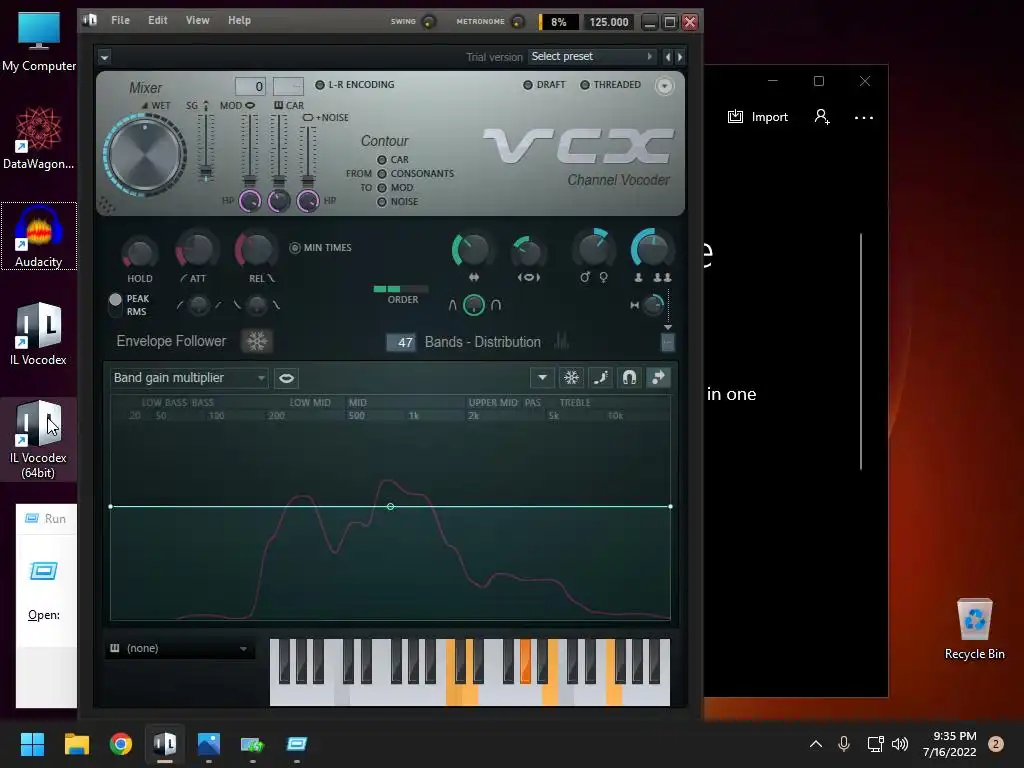Click the round options arrow beside THREADED
This screenshot has height=768, width=1024.
(664, 86)
